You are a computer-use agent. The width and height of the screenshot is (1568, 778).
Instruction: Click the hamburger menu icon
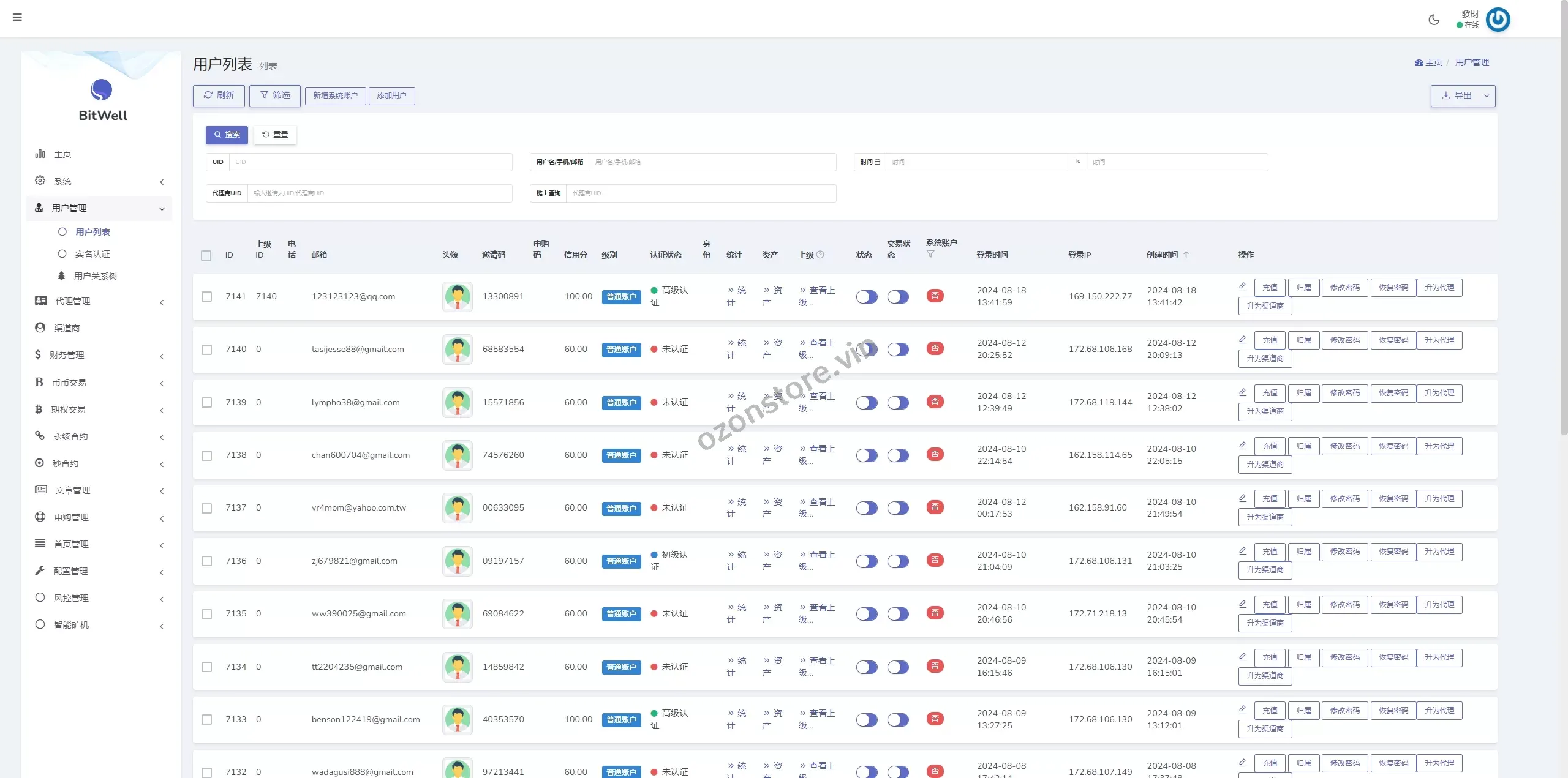(17, 17)
